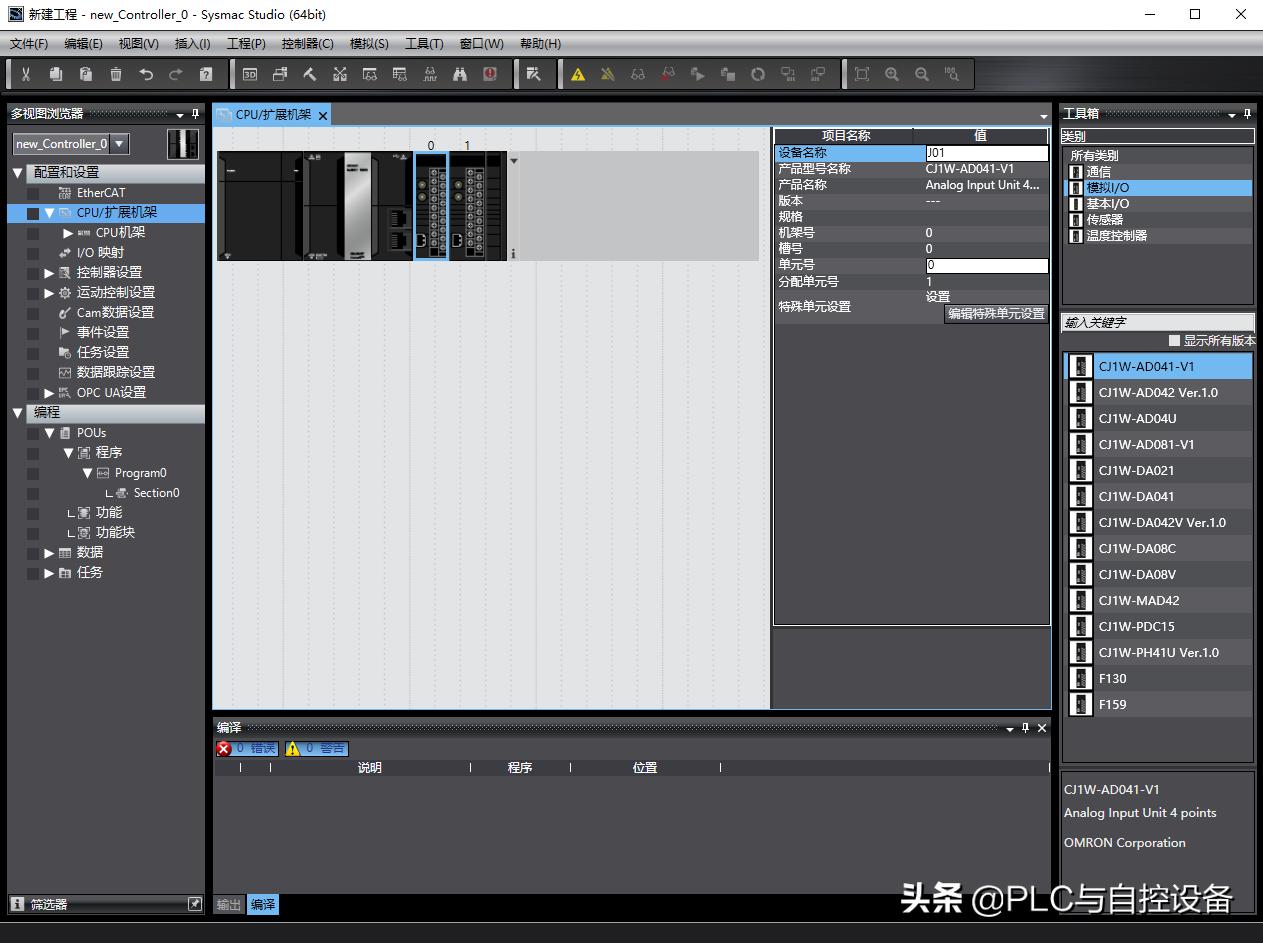Collapse the POUs tree node

pos(49,433)
